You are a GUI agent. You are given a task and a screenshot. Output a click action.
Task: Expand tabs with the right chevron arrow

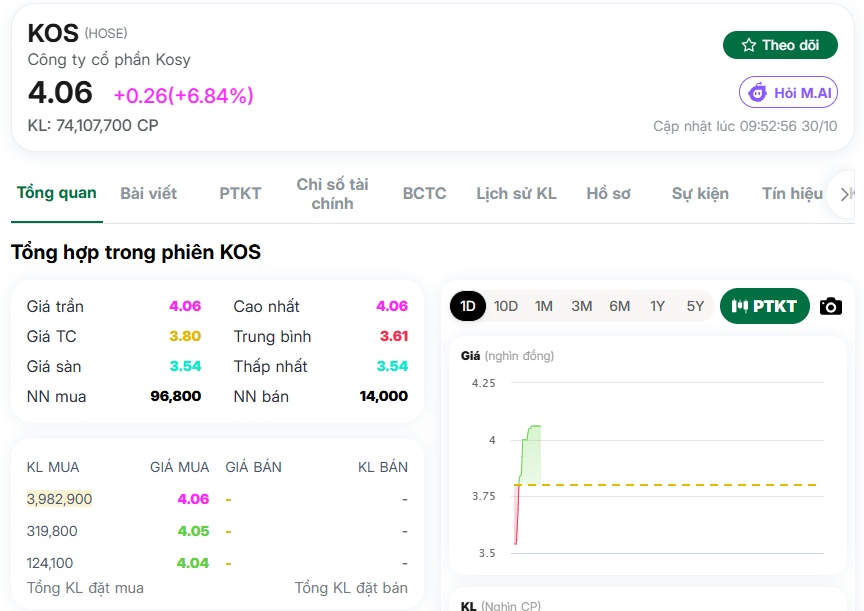click(x=844, y=194)
